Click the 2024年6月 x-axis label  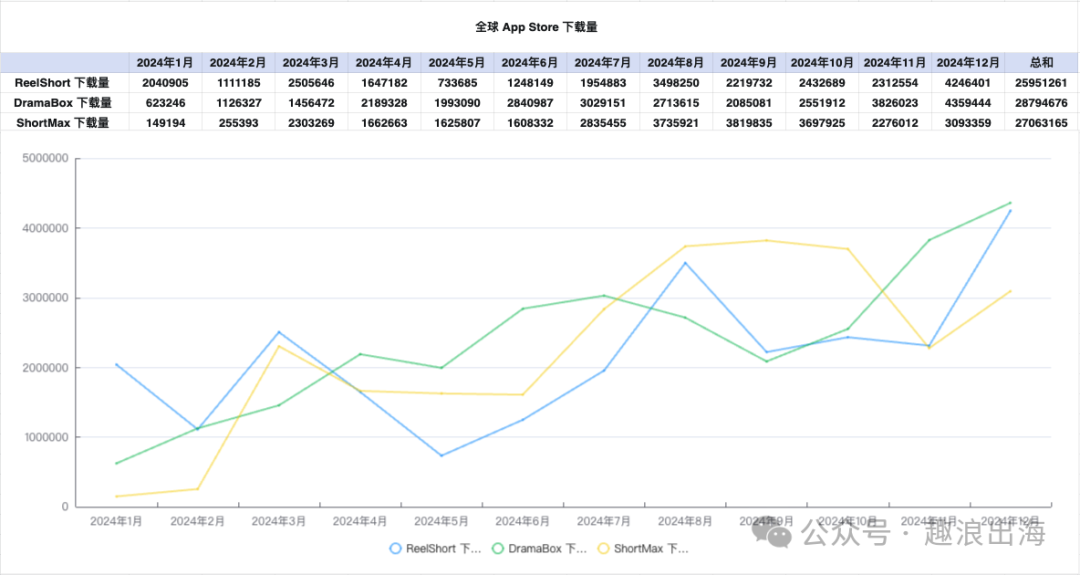click(523, 521)
